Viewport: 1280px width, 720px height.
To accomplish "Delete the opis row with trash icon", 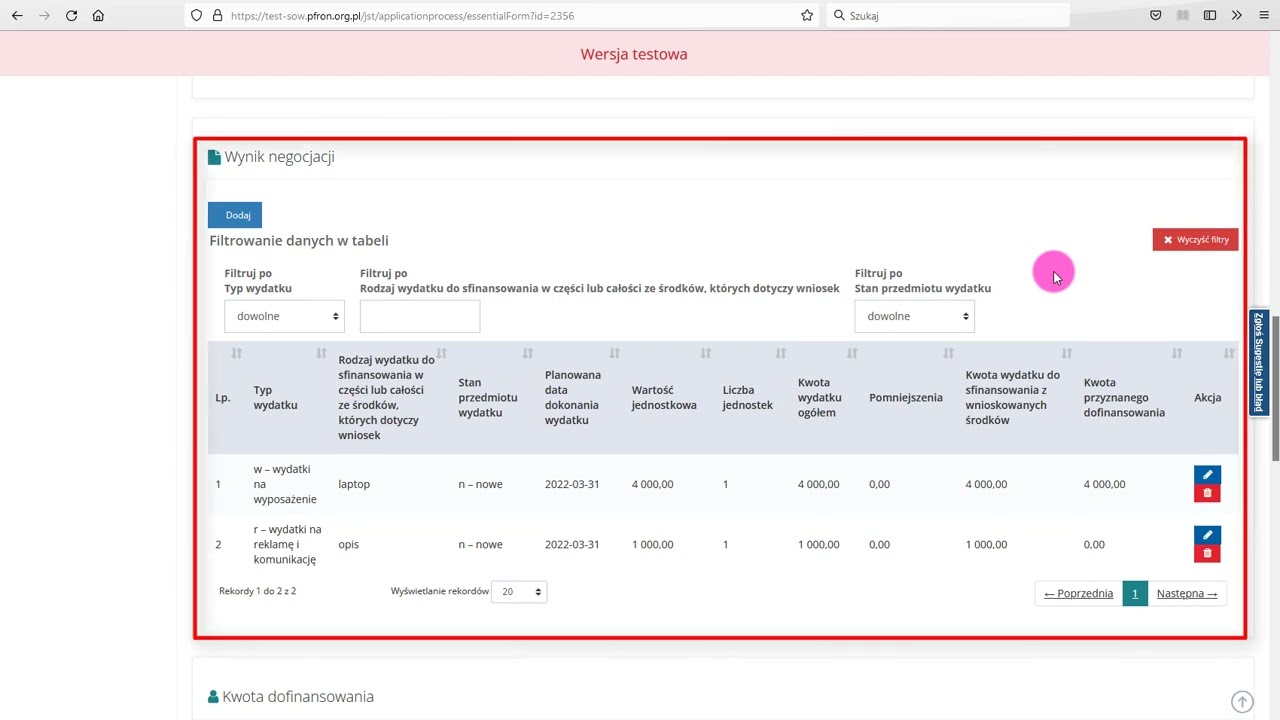I will click(1207, 553).
